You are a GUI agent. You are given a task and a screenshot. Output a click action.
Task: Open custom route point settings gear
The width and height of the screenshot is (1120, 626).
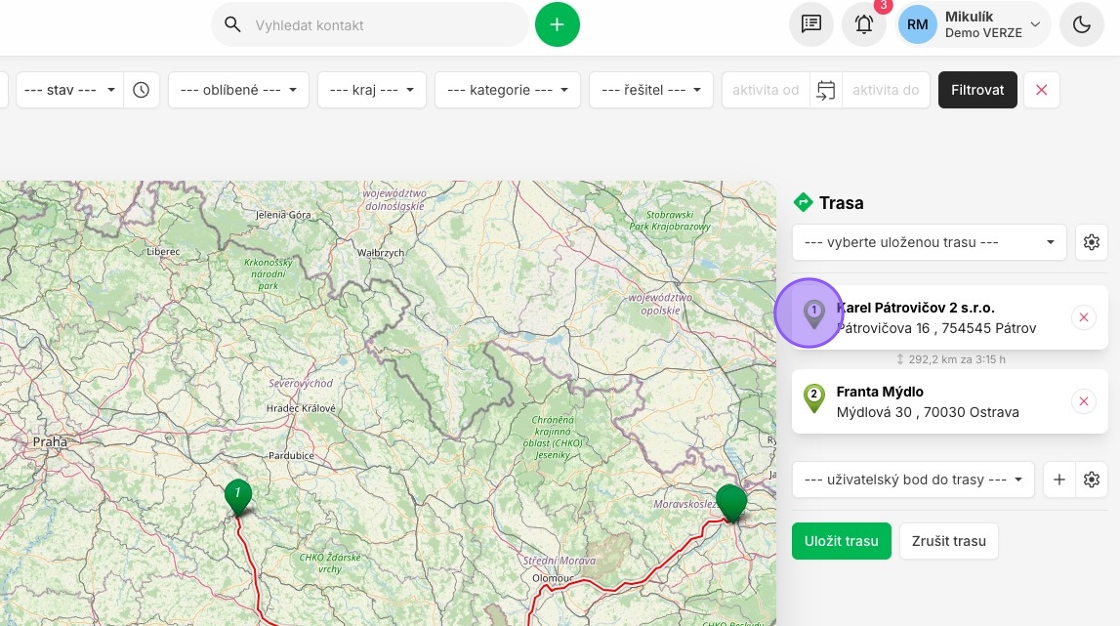pos(1091,479)
